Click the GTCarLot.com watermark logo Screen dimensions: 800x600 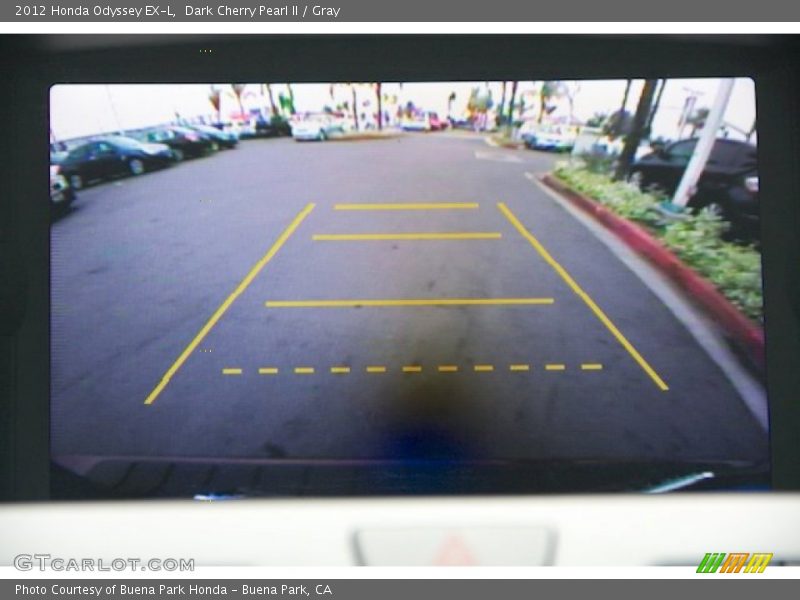click(103, 563)
